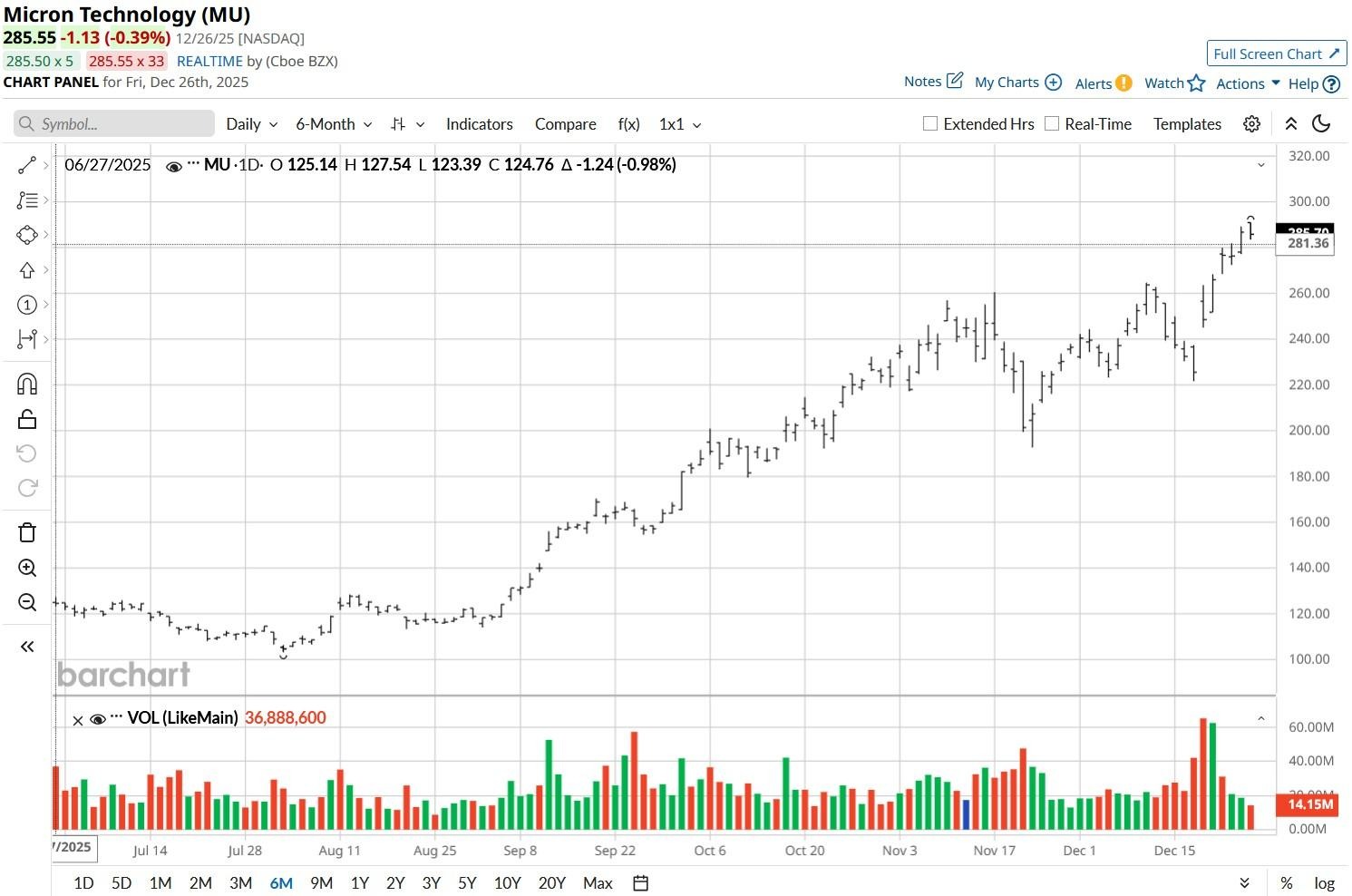Image resolution: width=1352 pixels, height=896 pixels.
Task: Open the 1x1 grid layout dropdown
Action: click(x=680, y=124)
